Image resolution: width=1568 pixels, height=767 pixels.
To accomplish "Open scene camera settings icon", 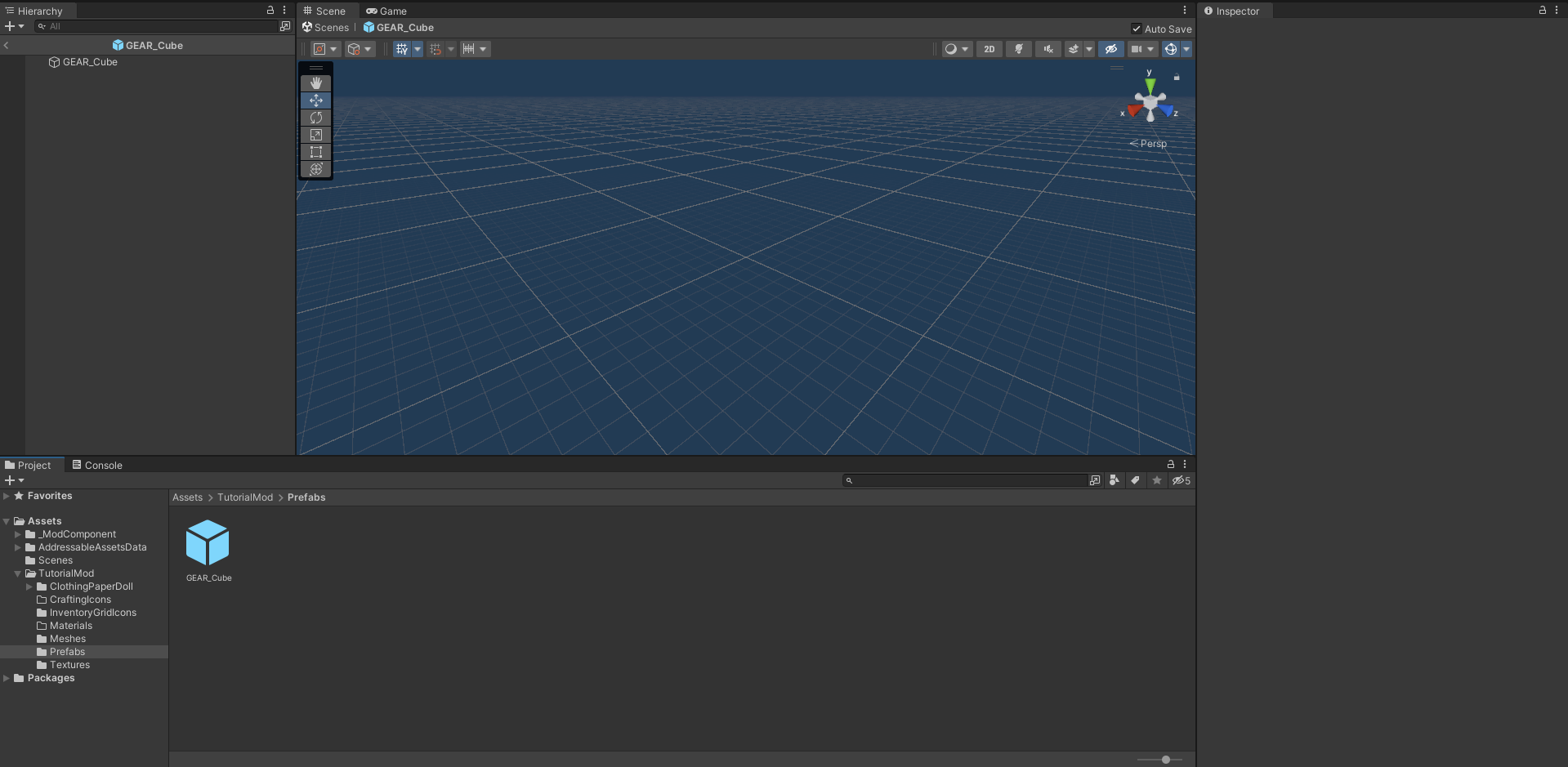I will (x=1137, y=49).
